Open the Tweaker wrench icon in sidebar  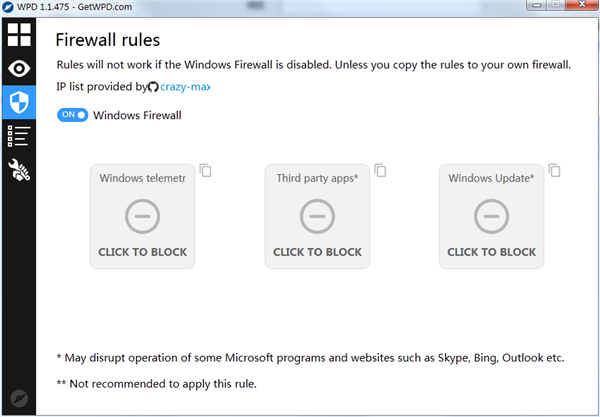point(19,170)
